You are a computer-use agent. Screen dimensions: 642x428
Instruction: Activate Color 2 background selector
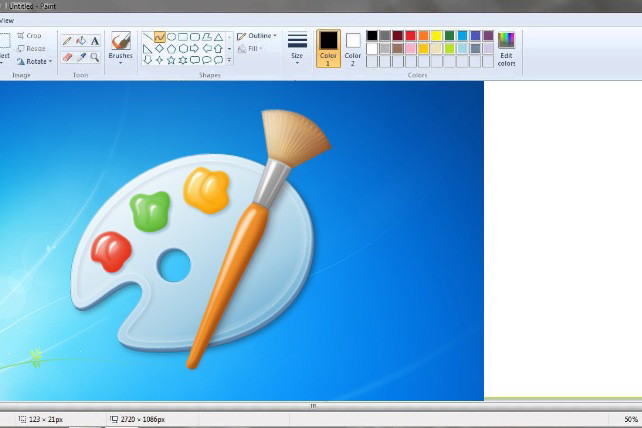click(353, 49)
